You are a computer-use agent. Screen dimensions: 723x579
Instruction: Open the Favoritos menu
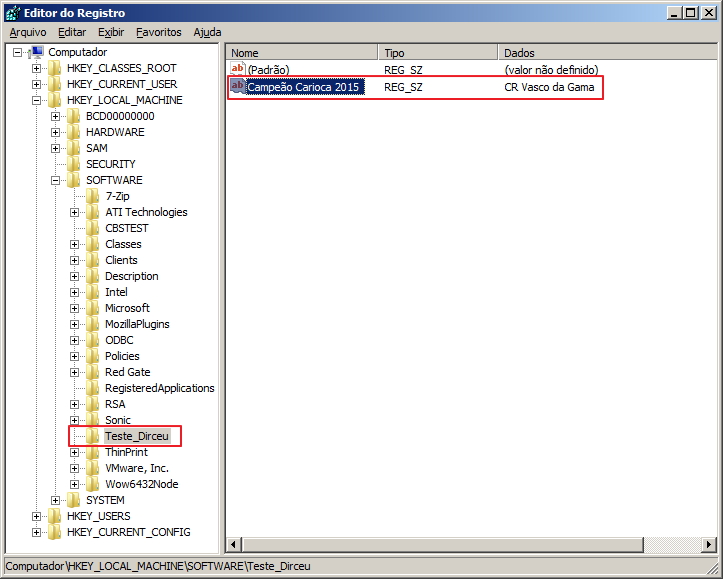tap(159, 32)
